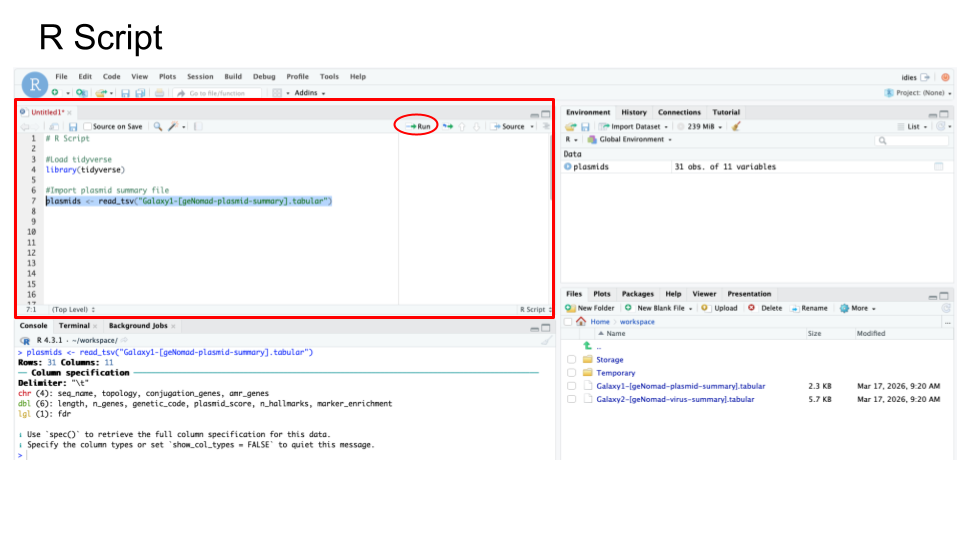Toggle the Source on Save checkbox

pos(88,127)
